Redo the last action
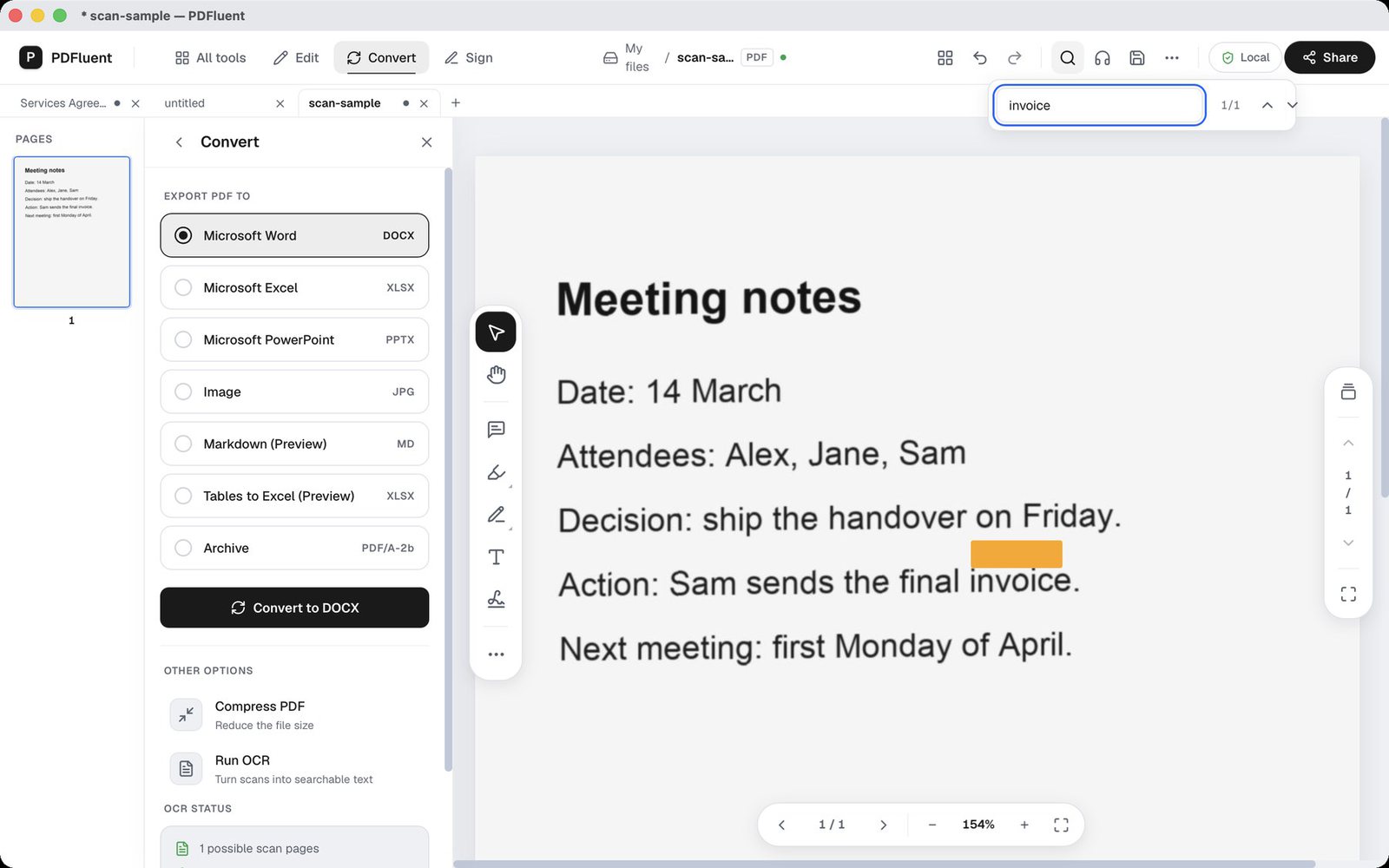The height and width of the screenshot is (868, 1389). coord(1015,57)
